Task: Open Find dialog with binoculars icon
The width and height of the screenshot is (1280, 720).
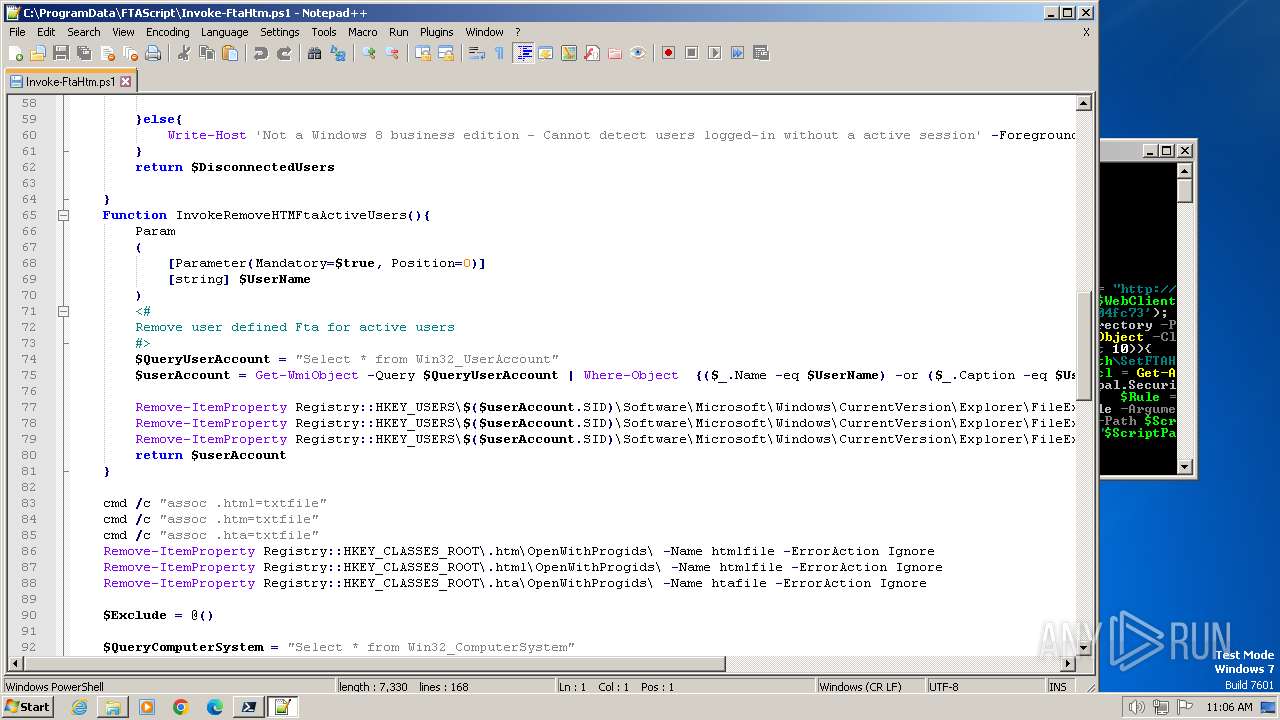Action: pyautogui.click(x=314, y=53)
